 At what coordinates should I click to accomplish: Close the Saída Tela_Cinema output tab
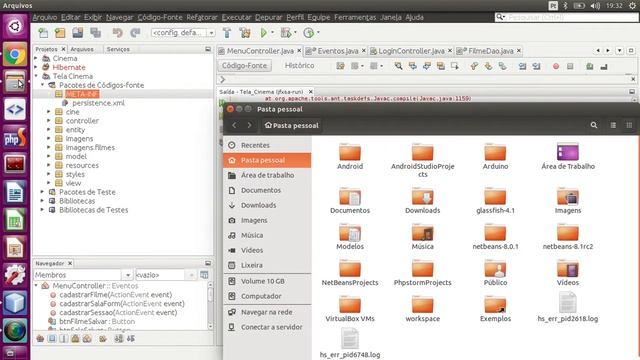click(x=311, y=92)
